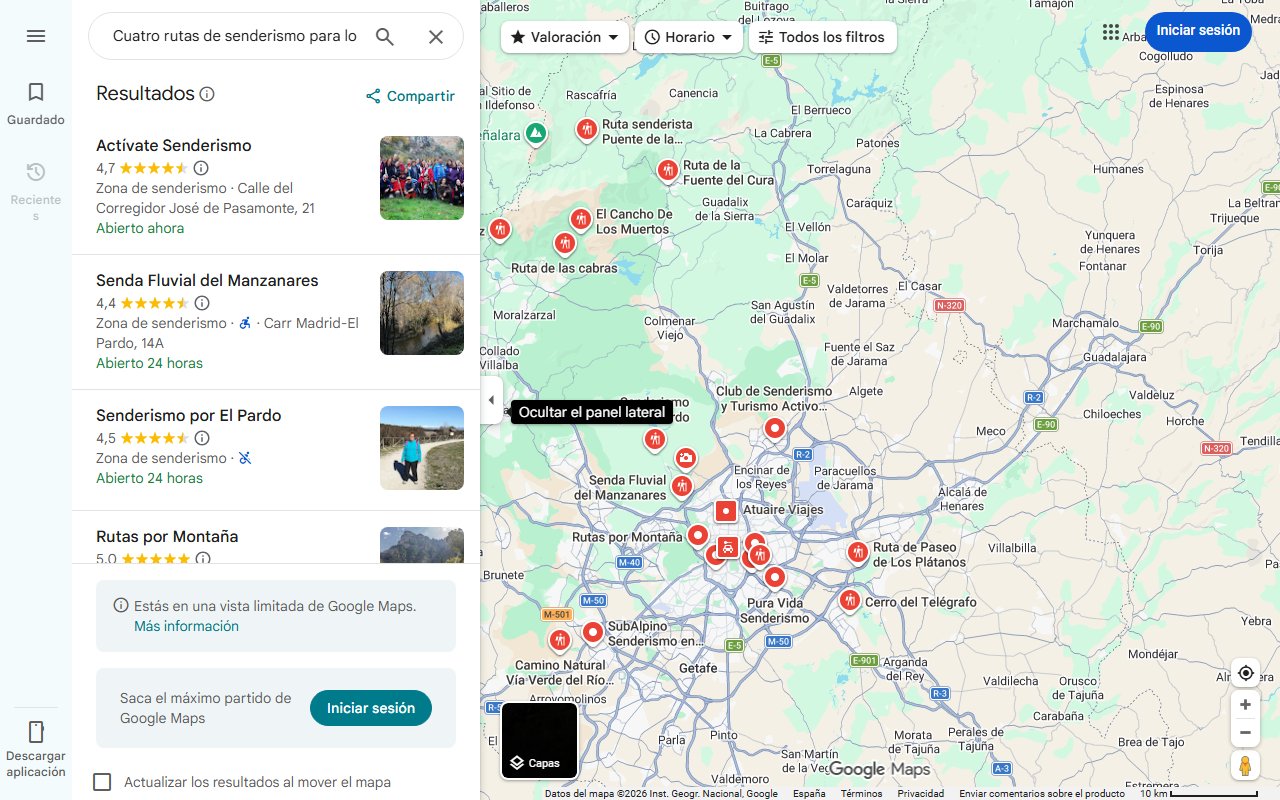Toggle the Valoración filter

pyautogui.click(x=556, y=37)
